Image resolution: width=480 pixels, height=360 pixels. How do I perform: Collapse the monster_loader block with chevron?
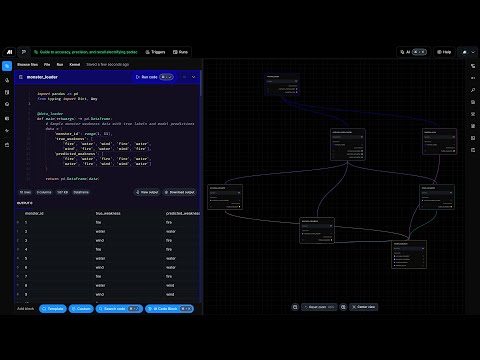[x=193, y=77]
